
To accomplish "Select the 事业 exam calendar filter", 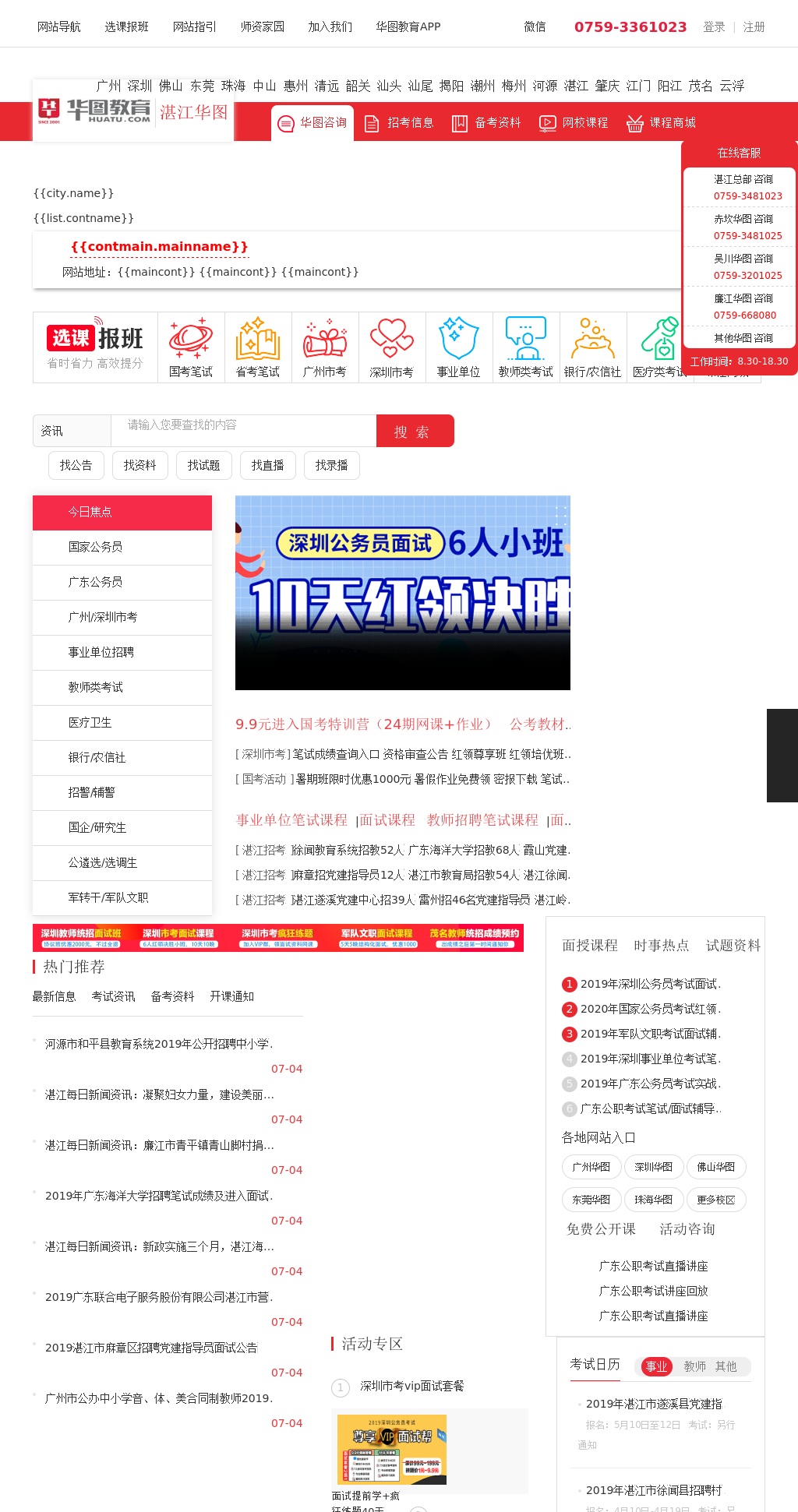I will [656, 1366].
